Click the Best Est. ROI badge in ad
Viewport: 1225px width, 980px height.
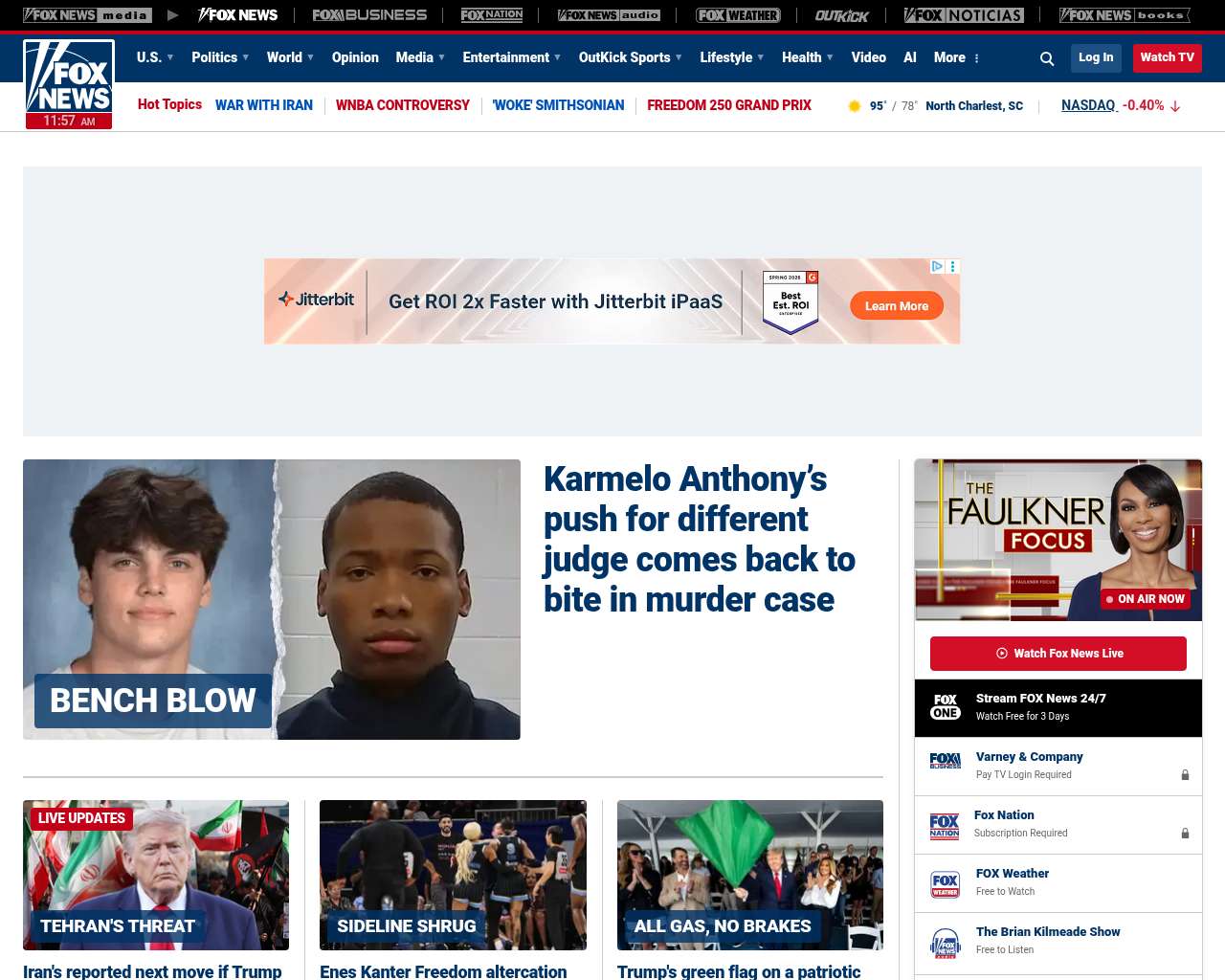pyautogui.click(x=791, y=301)
